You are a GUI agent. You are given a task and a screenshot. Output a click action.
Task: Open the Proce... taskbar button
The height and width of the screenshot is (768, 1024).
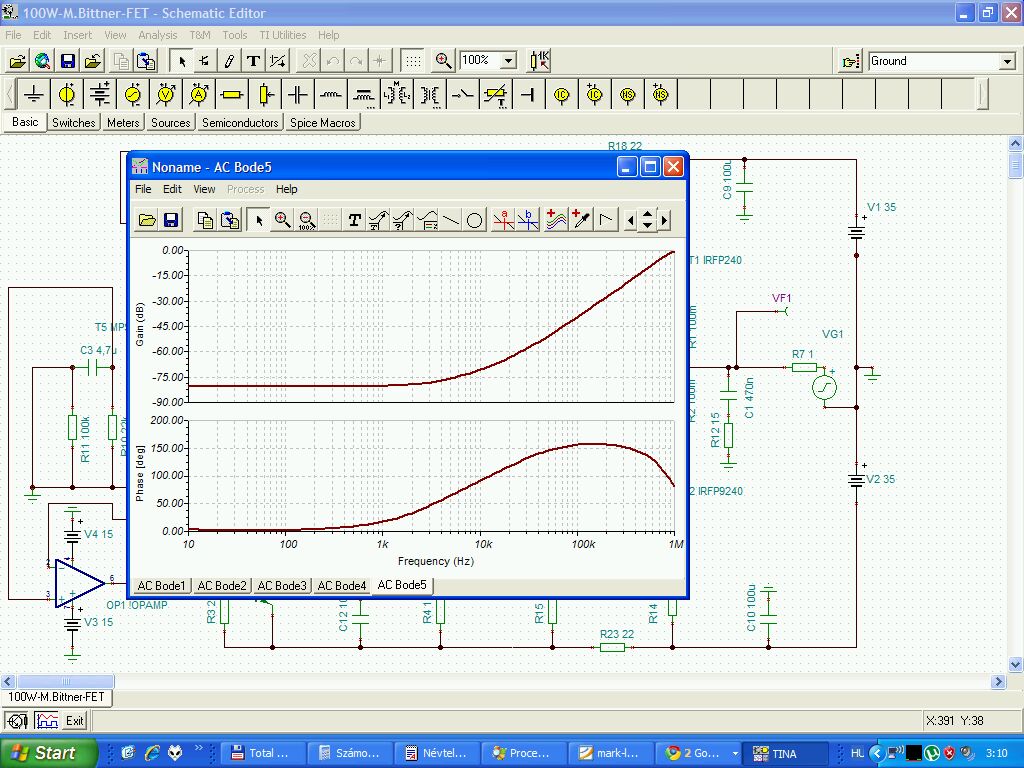coord(523,753)
